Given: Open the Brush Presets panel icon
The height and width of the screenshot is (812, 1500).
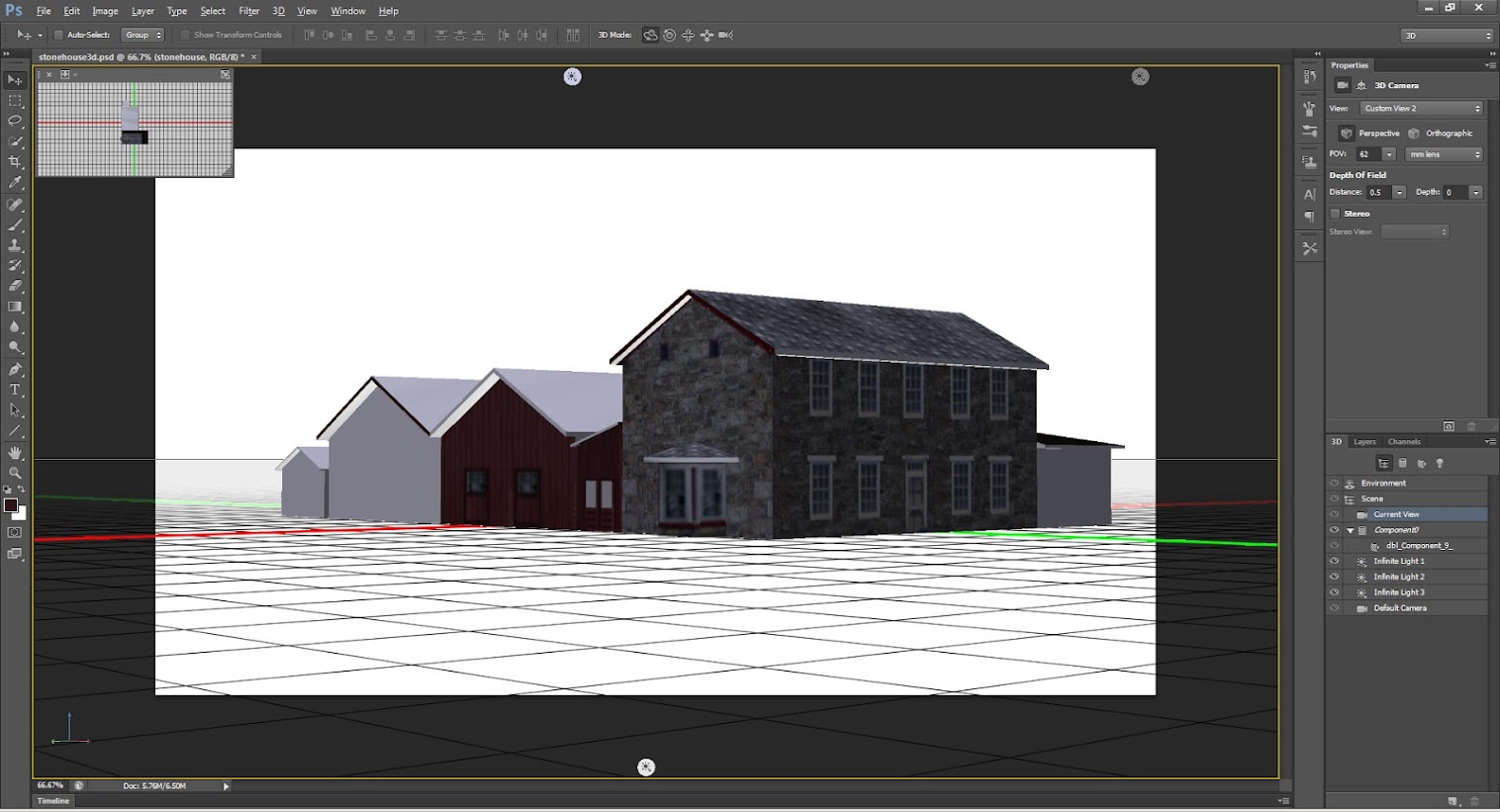Looking at the screenshot, I should pos(1310,131).
